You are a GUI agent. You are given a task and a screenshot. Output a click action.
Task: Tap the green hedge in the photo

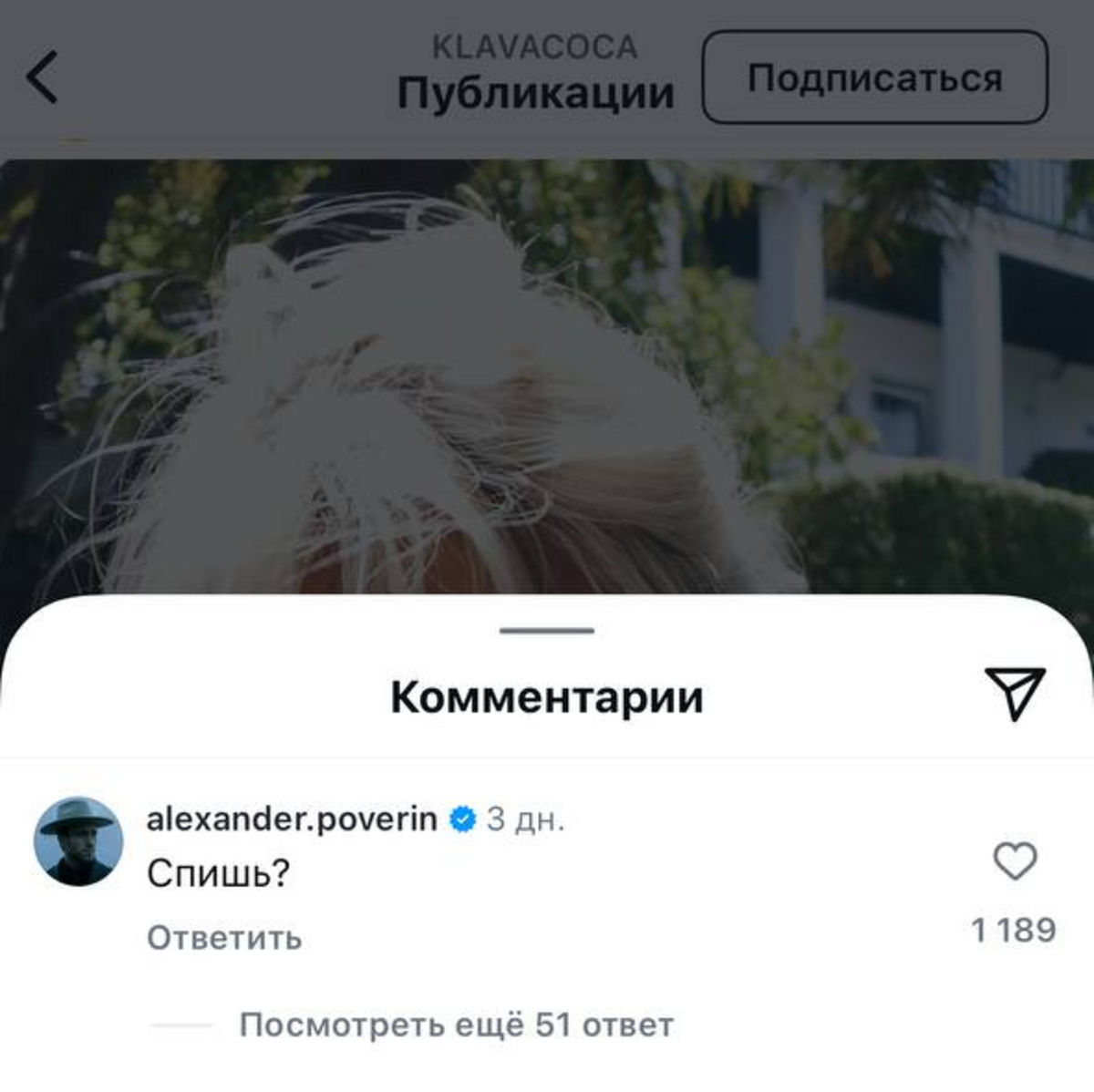tap(939, 533)
